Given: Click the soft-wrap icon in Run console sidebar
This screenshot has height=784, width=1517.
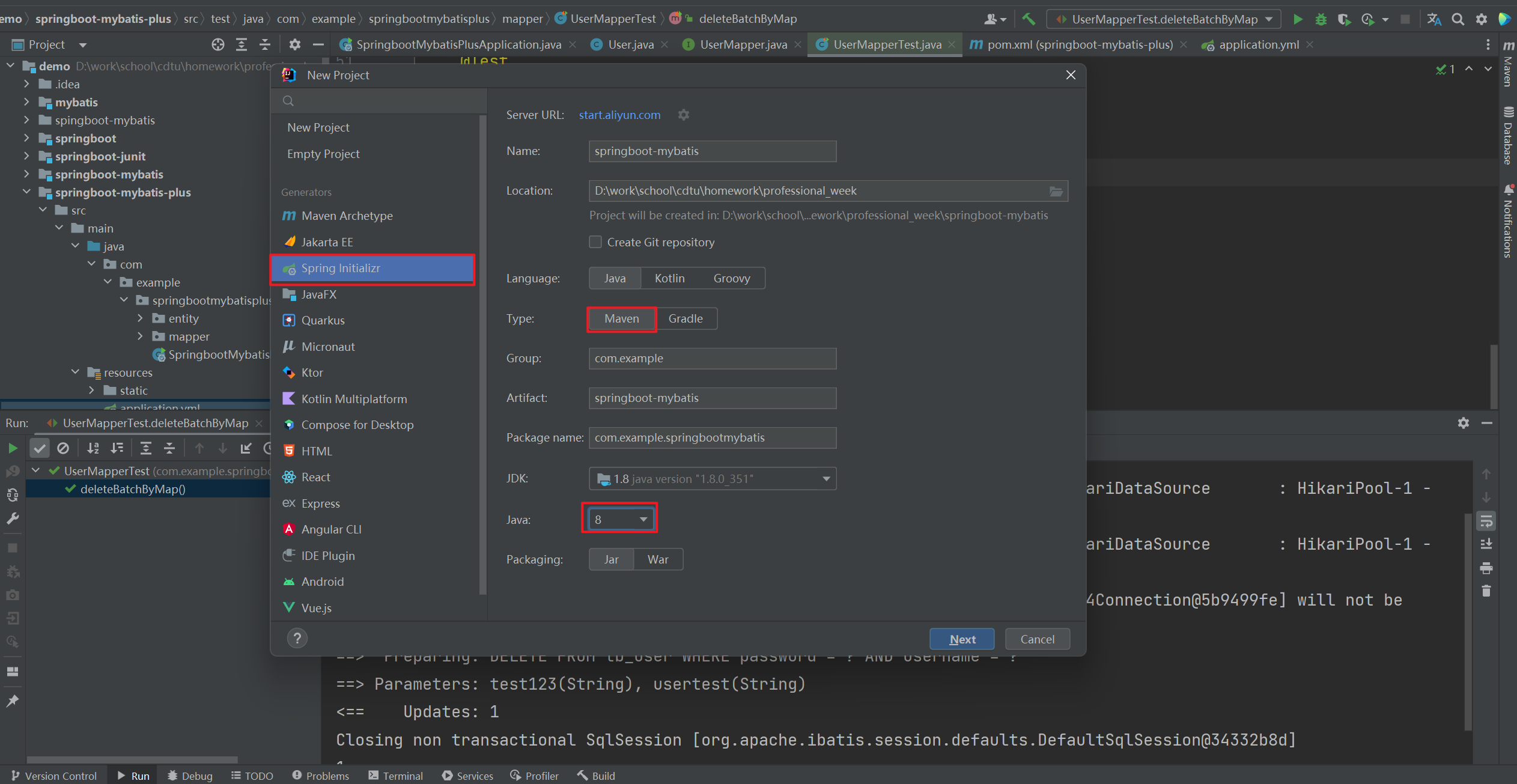Looking at the screenshot, I should click(x=1486, y=521).
